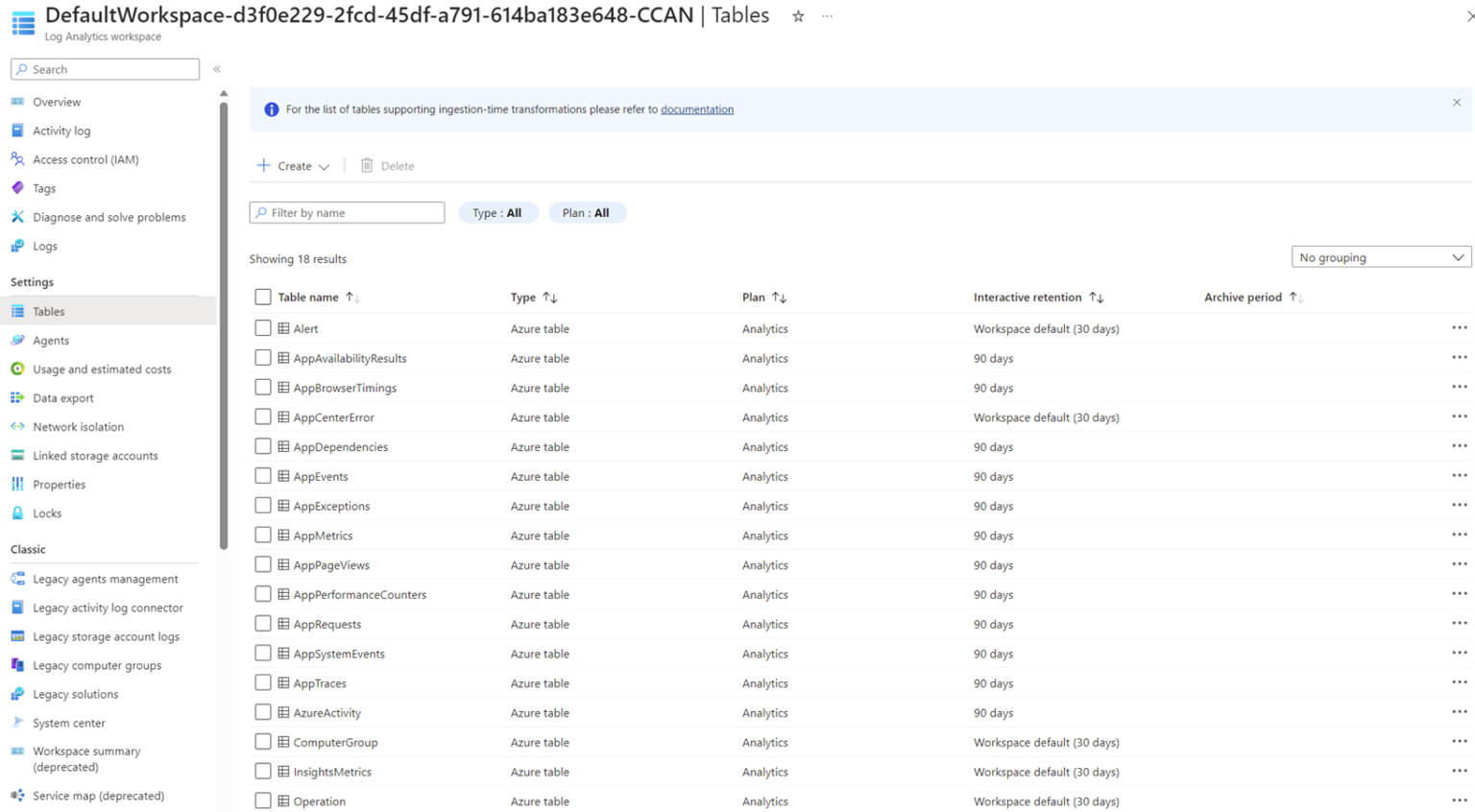Open Legacy agents management item
Viewport: 1475px width, 812px height.
click(105, 579)
